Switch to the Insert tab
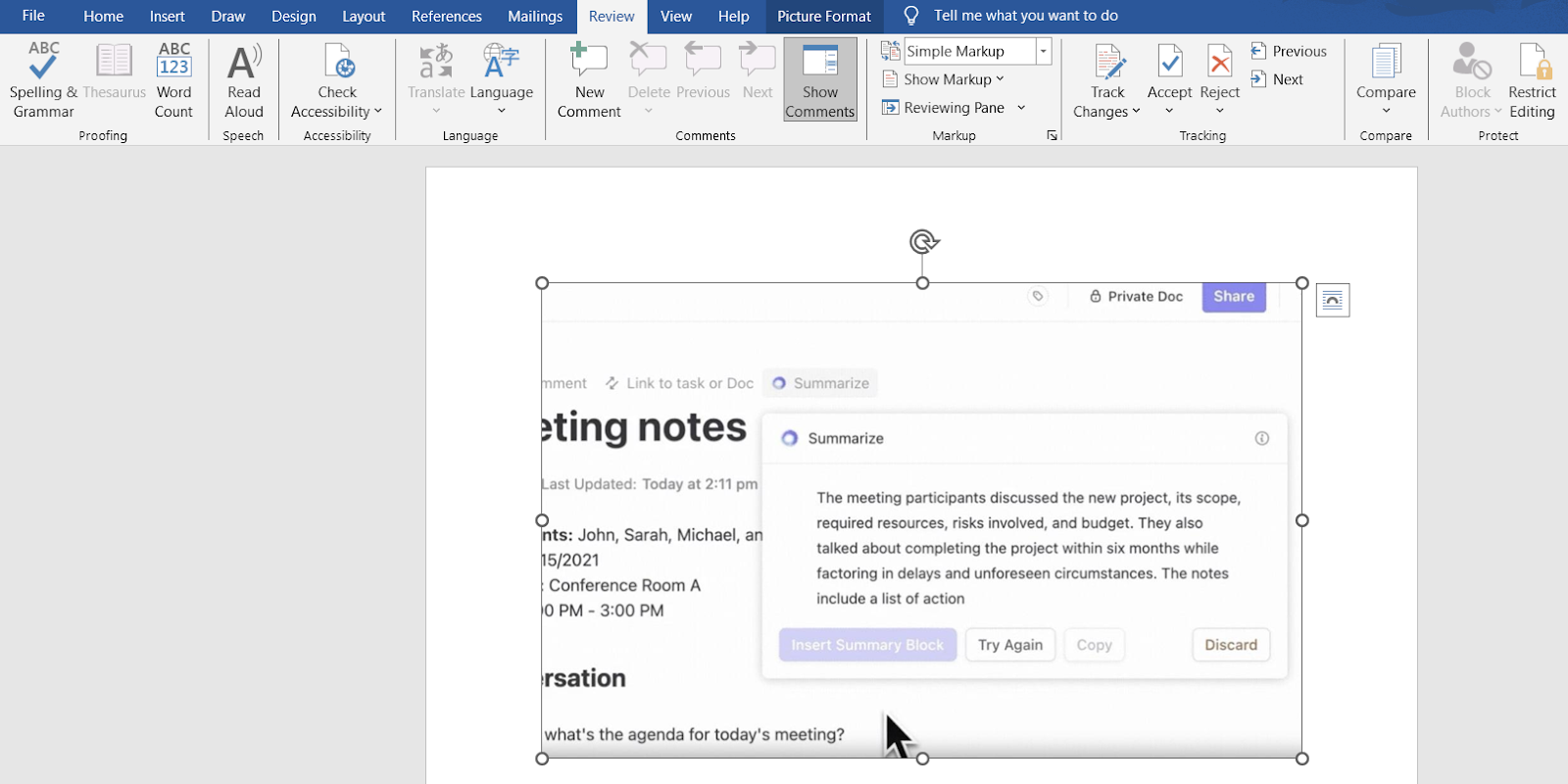This screenshot has width=1568, height=784. (x=167, y=16)
